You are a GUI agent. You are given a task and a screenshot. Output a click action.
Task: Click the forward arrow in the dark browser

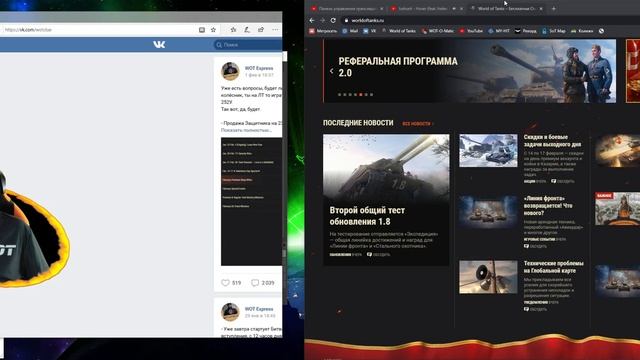(322, 20)
